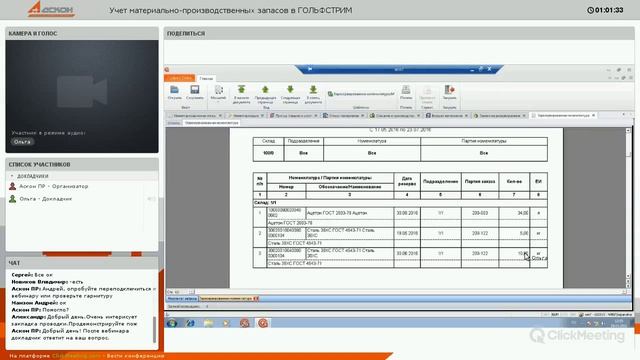The height and width of the screenshot is (360, 640).
Task: Click quantity cell 5,00 in row 2
Action: [x=514, y=233]
